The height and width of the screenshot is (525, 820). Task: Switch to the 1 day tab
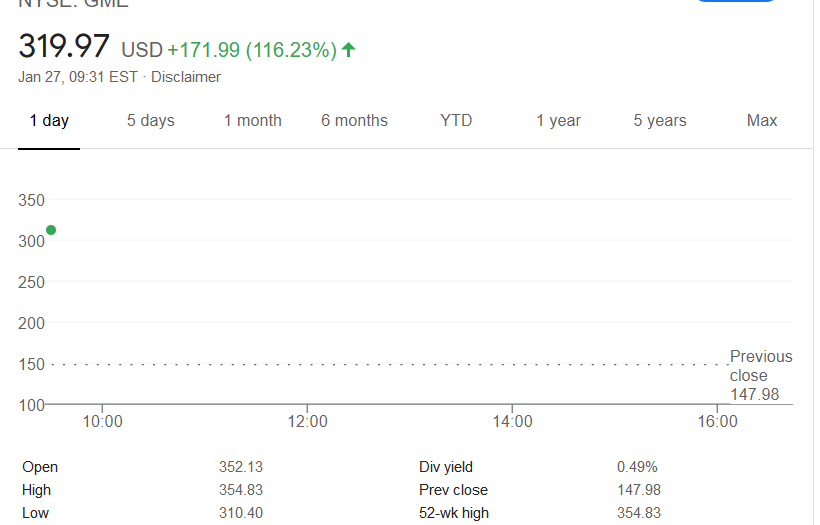(49, 121)
